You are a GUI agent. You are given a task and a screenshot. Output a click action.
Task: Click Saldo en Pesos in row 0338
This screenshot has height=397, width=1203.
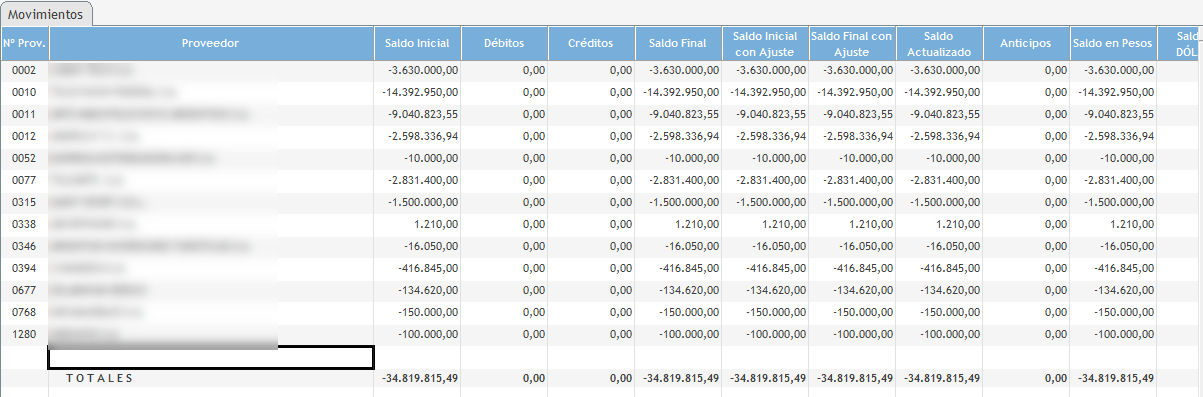click(x=1113, y=224)
